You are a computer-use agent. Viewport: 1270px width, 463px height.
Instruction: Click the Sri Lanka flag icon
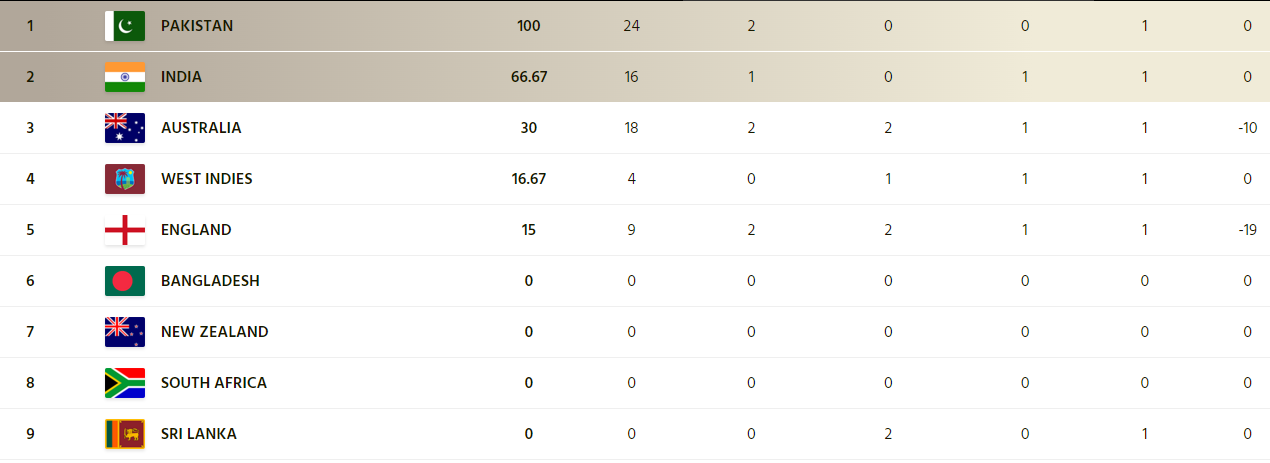click(125, 434)
